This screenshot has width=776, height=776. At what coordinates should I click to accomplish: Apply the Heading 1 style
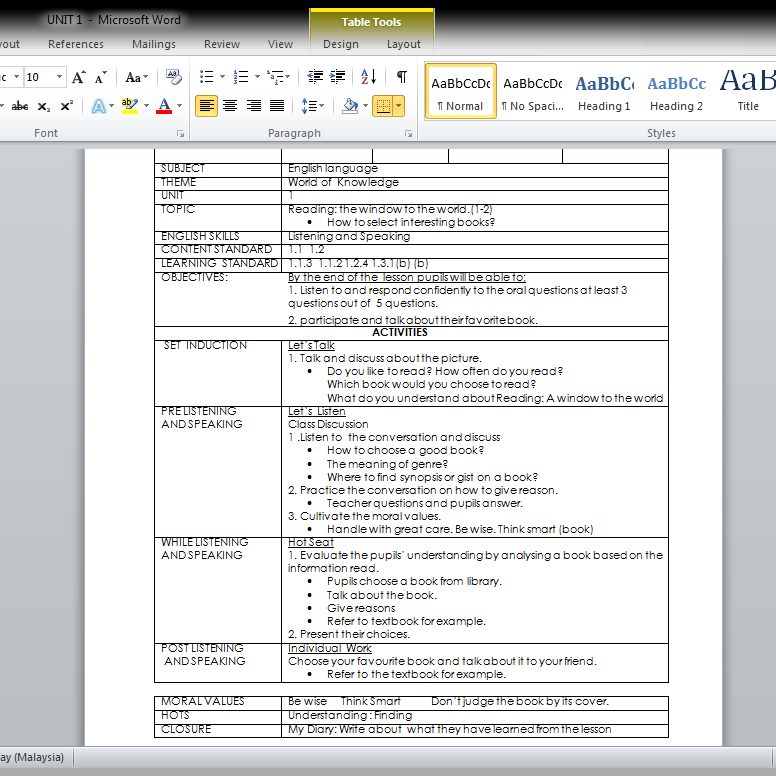(x=604, y=91)
